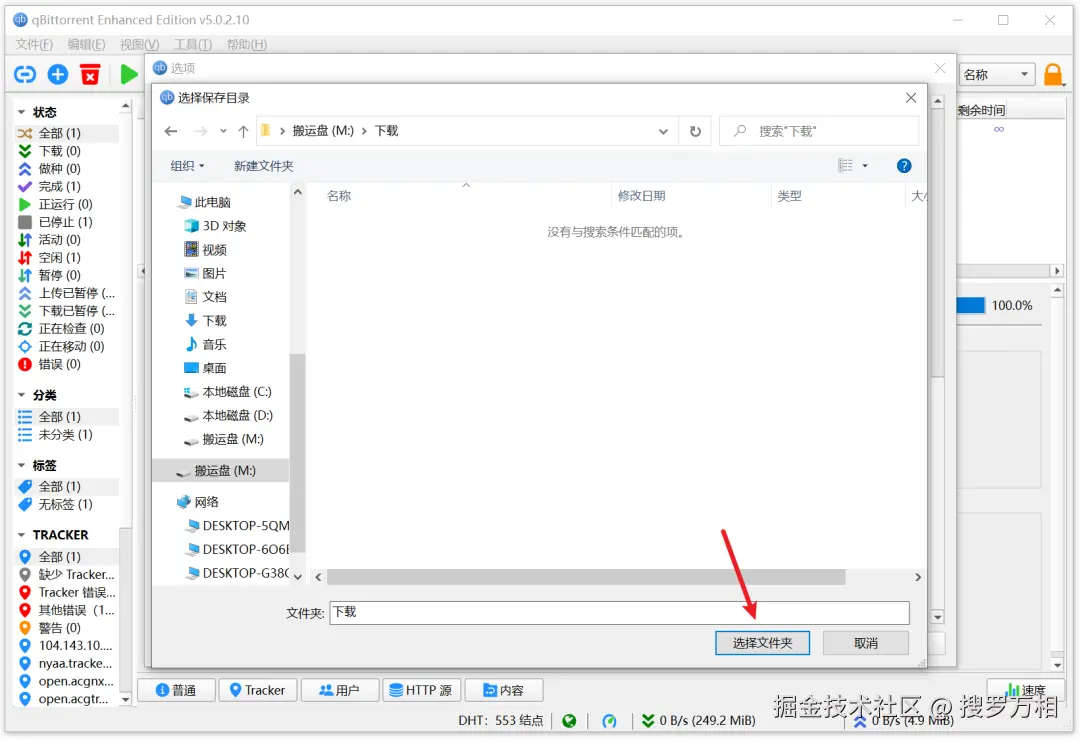Close the 选择保存目录 dialog

pyautogui.click(x=911, y=98)
